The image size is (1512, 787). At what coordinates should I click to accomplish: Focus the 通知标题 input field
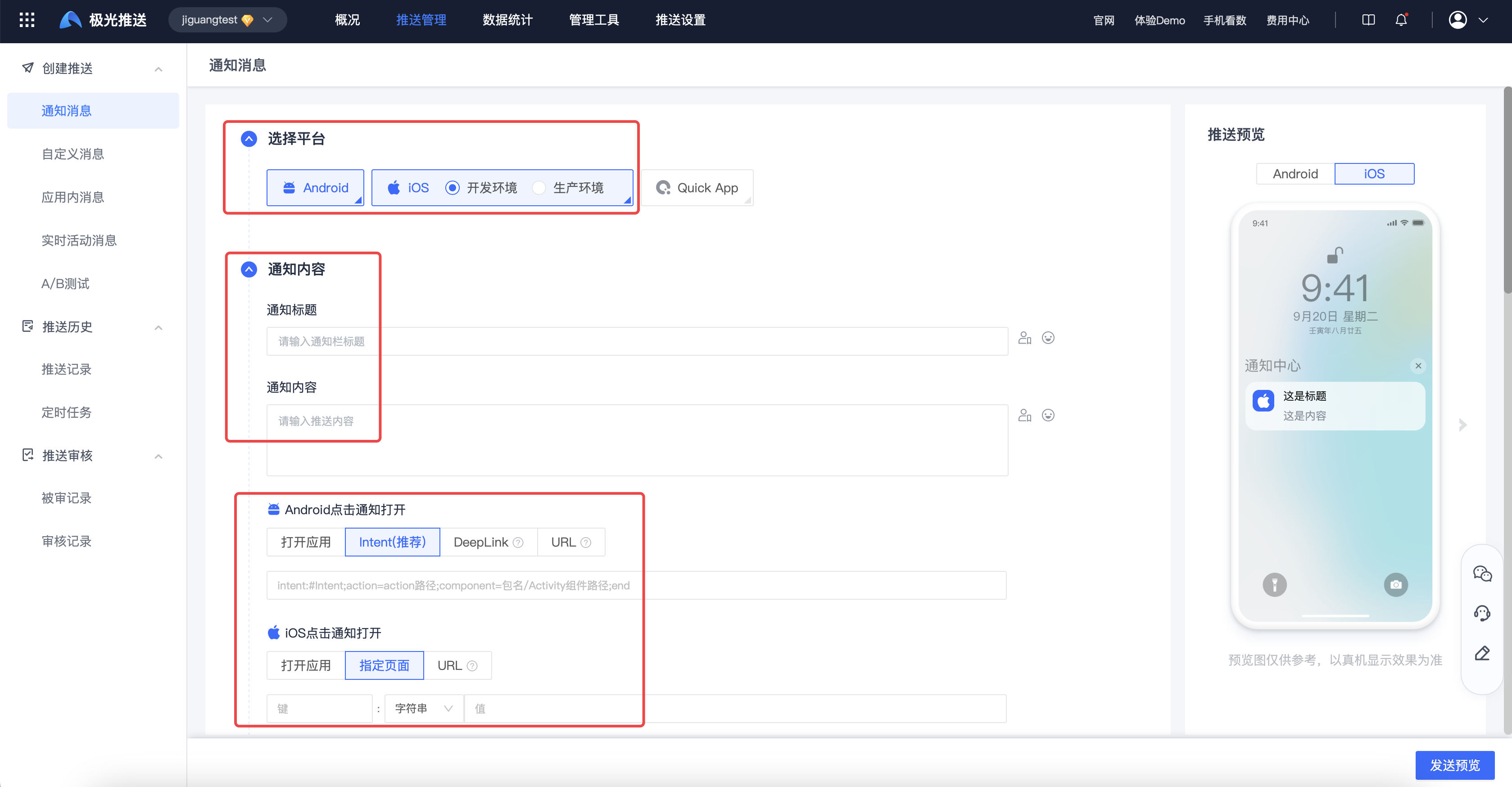(x=637, y=341)
